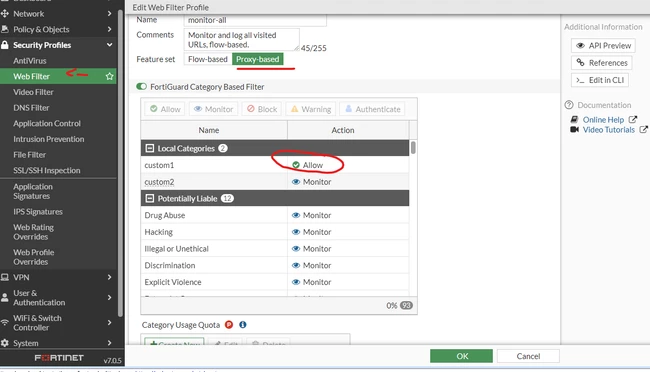Click the WiFi & Switch Controller icon
Viewport: 650px width, 372px height.
[5, 322]
